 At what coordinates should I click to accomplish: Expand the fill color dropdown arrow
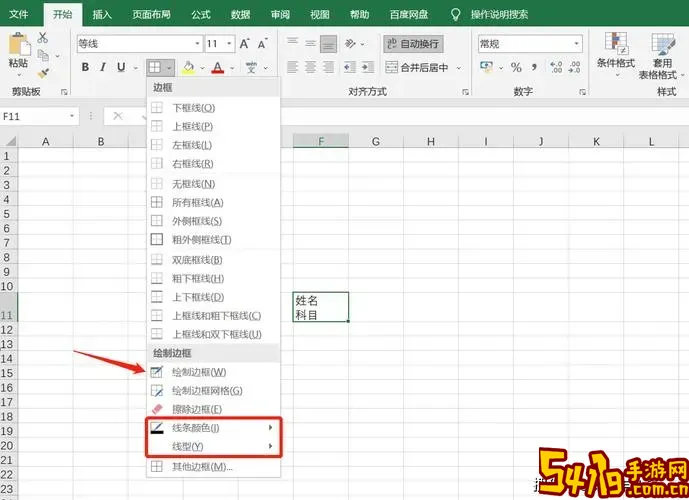pyautogui.click(x=203, y=68)
